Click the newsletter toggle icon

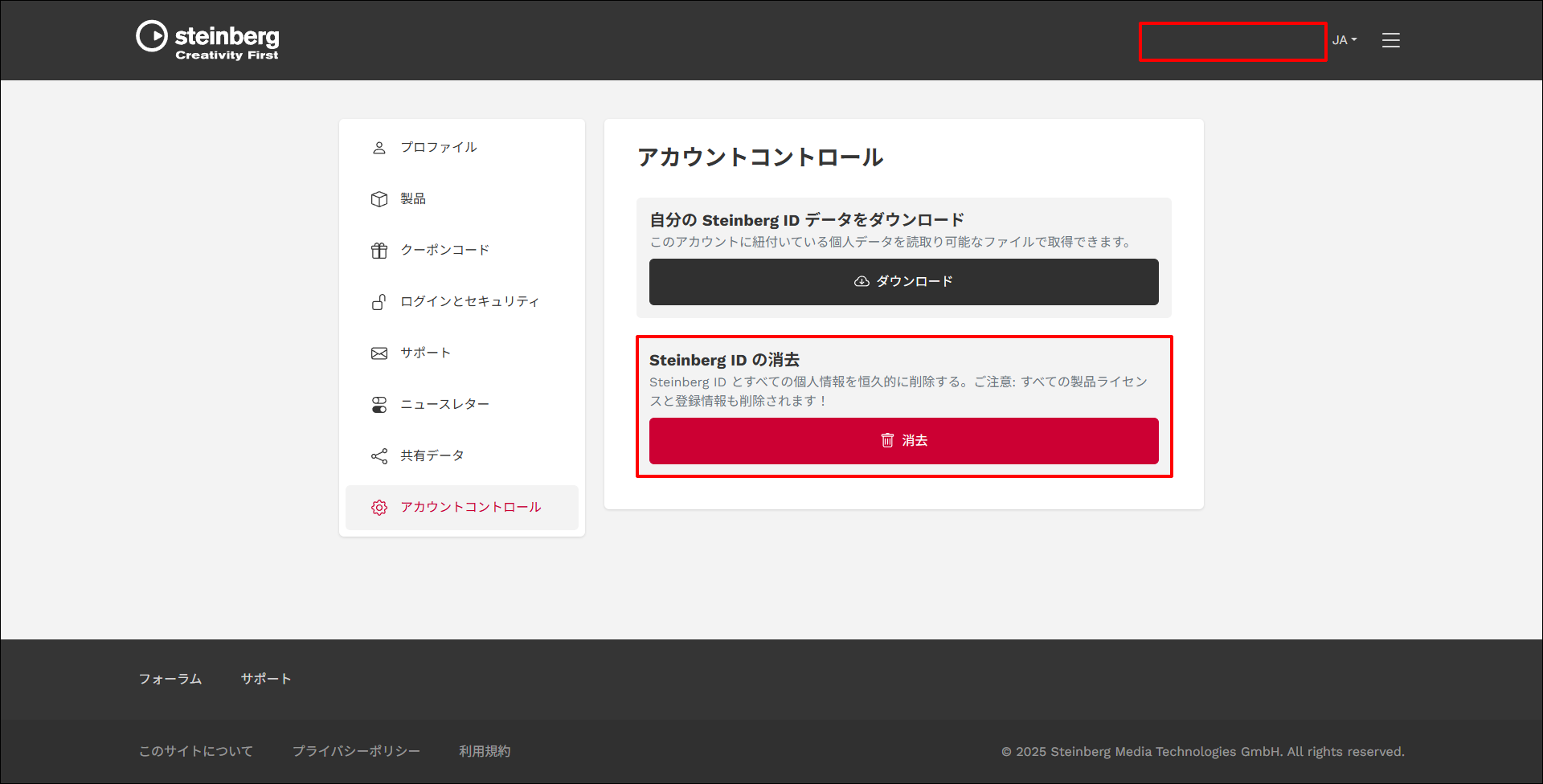click(379, 405)
